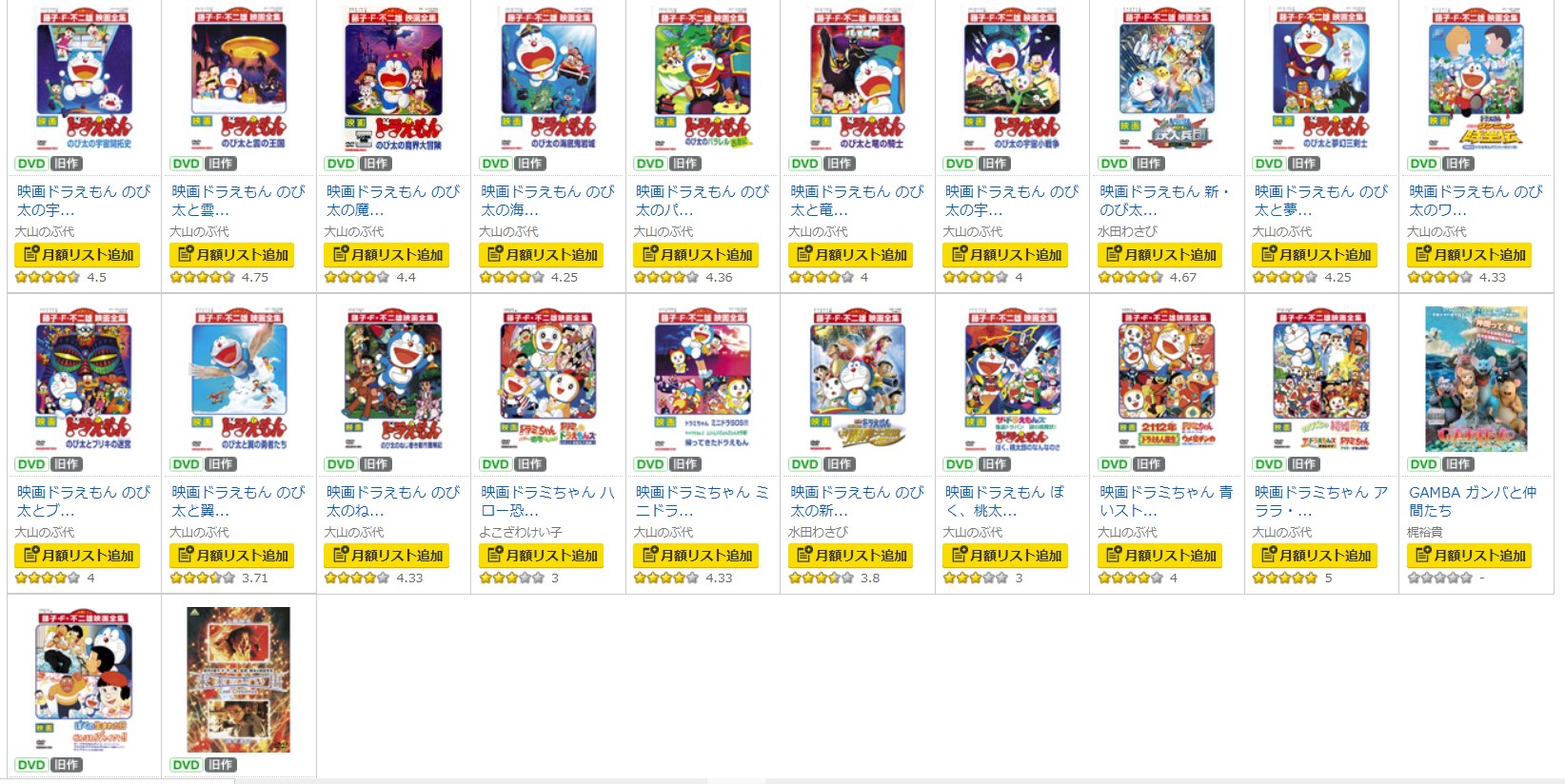This screenshot has width=1565, height=784.
Task: Open the 映画ドラミちゃん ミニドラ… title link
Action: [703, 501]
